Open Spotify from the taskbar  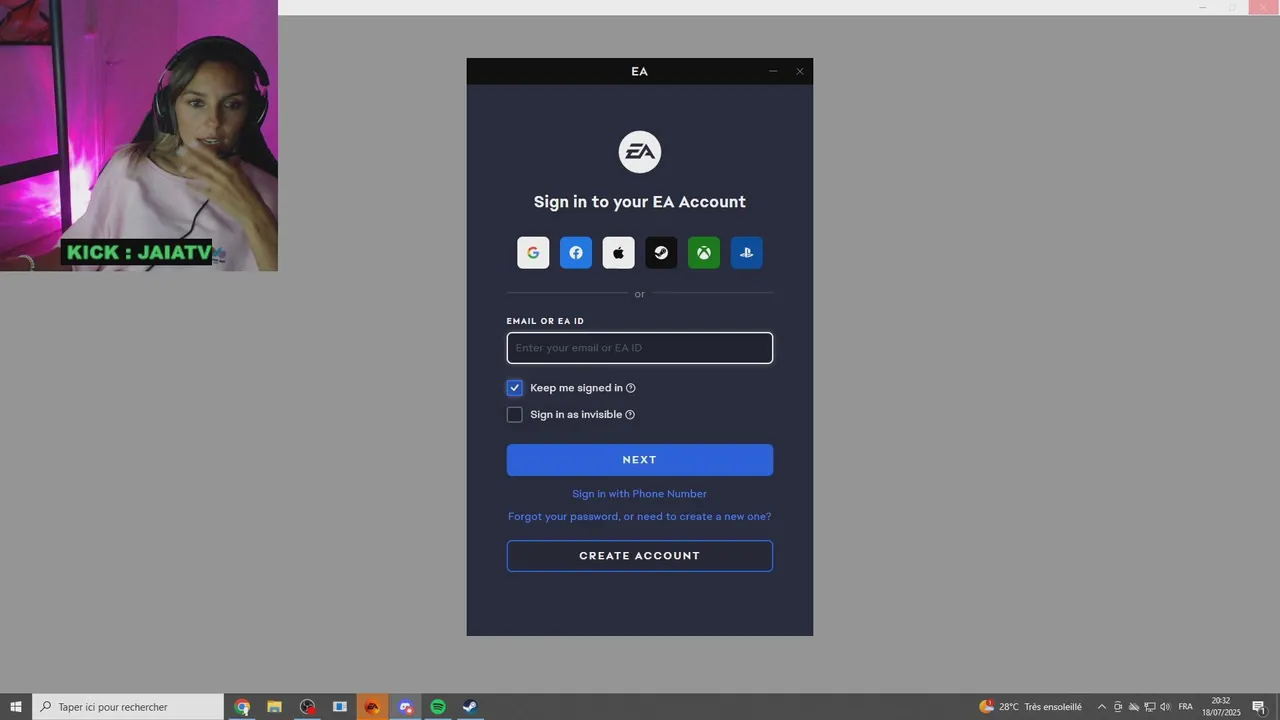(438, 707)
